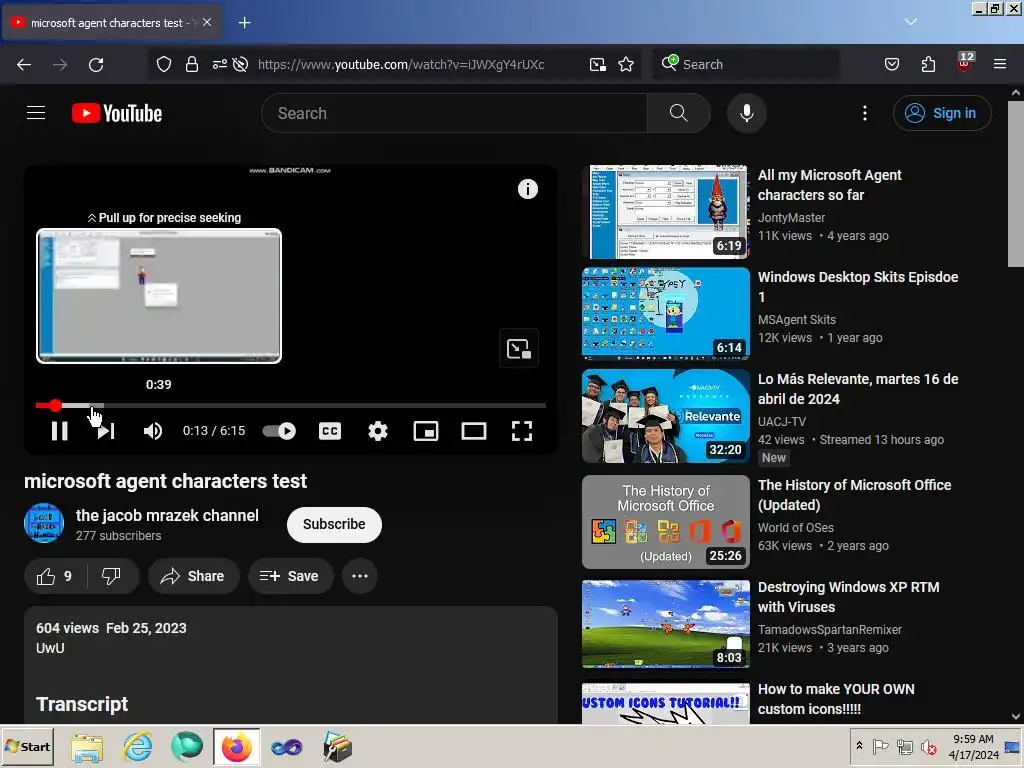Save the video to a playlist
Image resolution: width=1024 pixels, height=768 pixels.
click(290, 576)
